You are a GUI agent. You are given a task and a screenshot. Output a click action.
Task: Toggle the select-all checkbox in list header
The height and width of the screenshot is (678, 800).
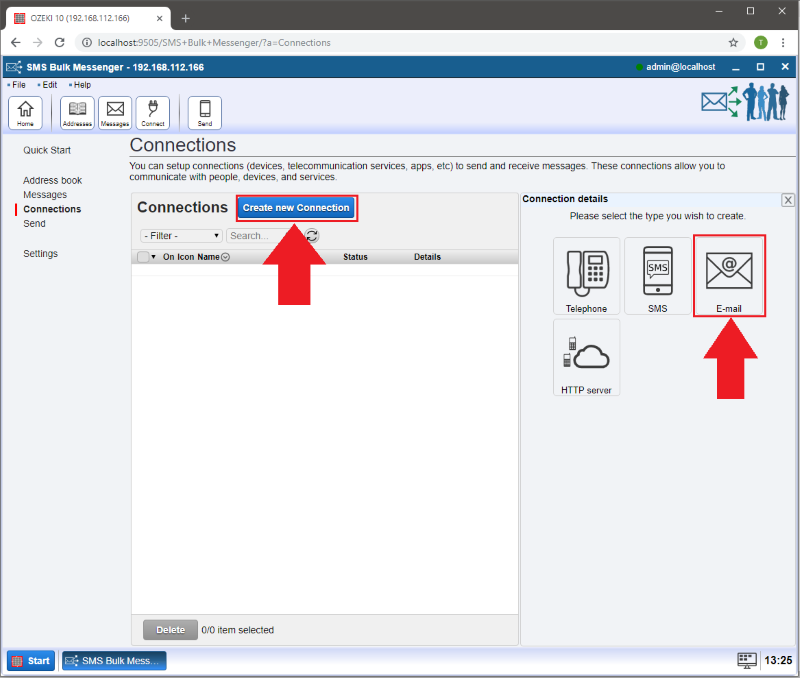point(143,257)
